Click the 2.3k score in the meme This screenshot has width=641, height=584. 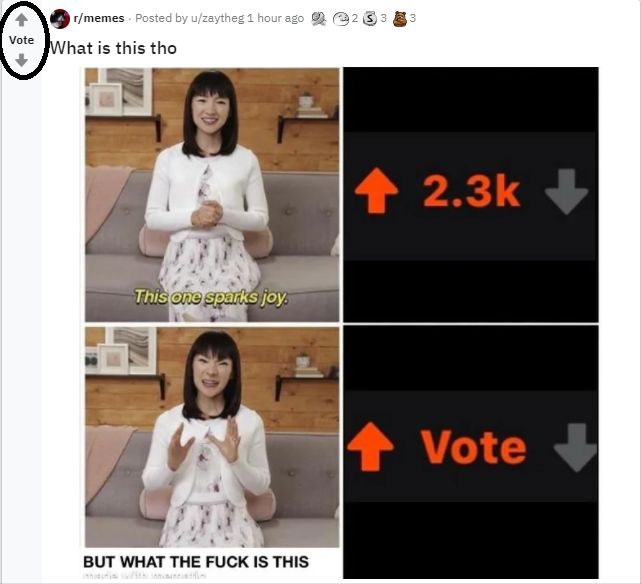(471, 191)
